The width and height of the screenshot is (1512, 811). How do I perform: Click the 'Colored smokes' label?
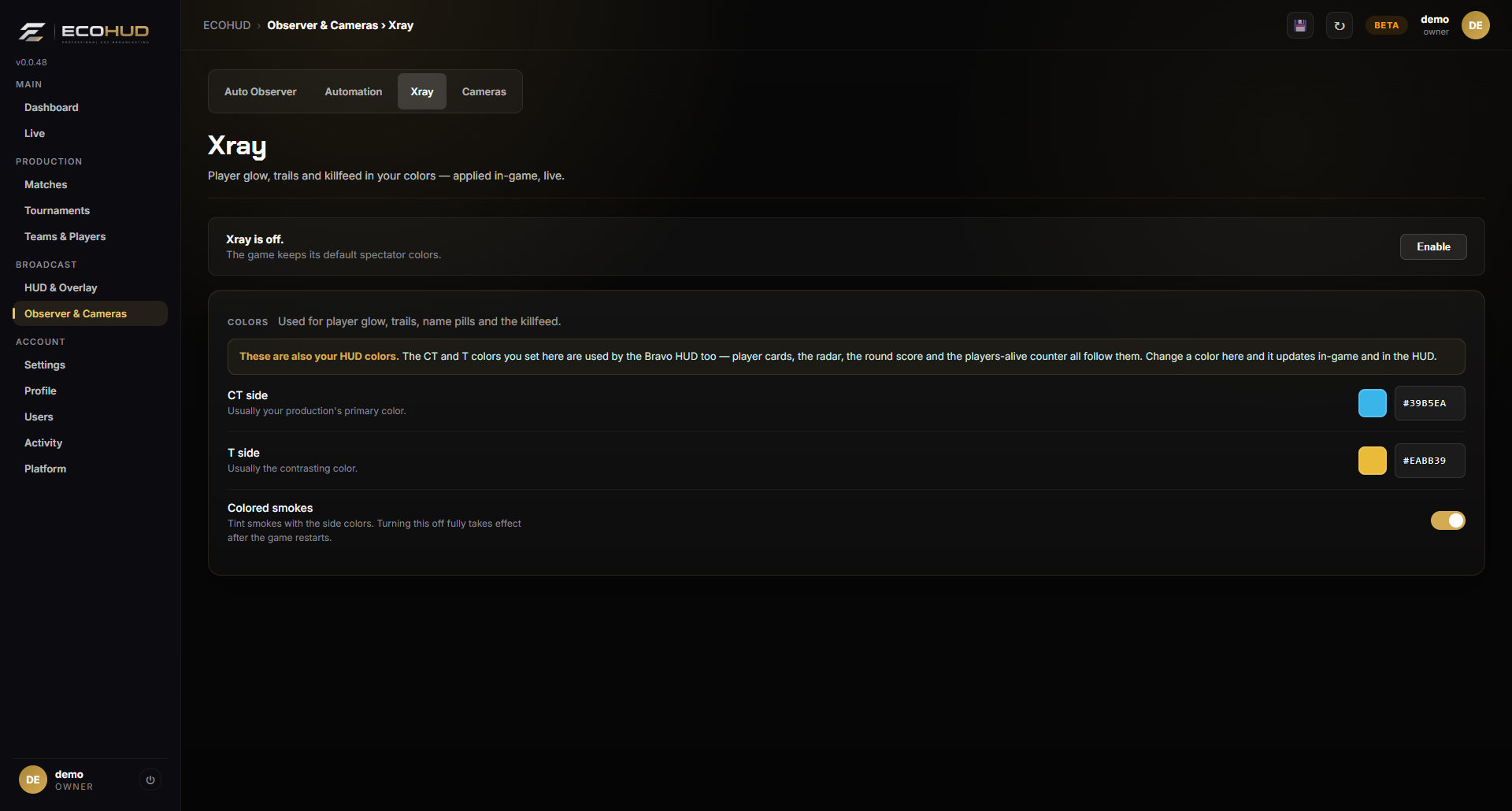[270, 508]
